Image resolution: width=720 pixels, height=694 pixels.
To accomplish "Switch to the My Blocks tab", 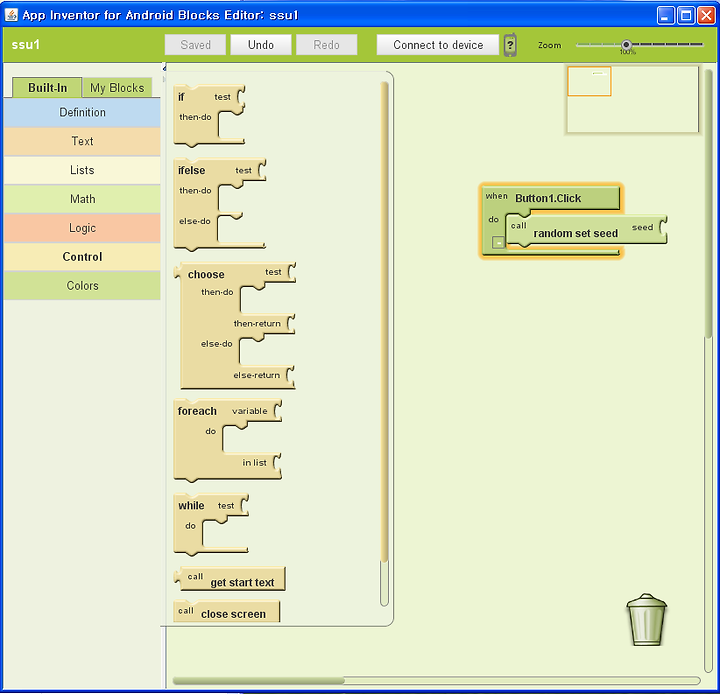I will pyautogui.click(x=117, y=87).
